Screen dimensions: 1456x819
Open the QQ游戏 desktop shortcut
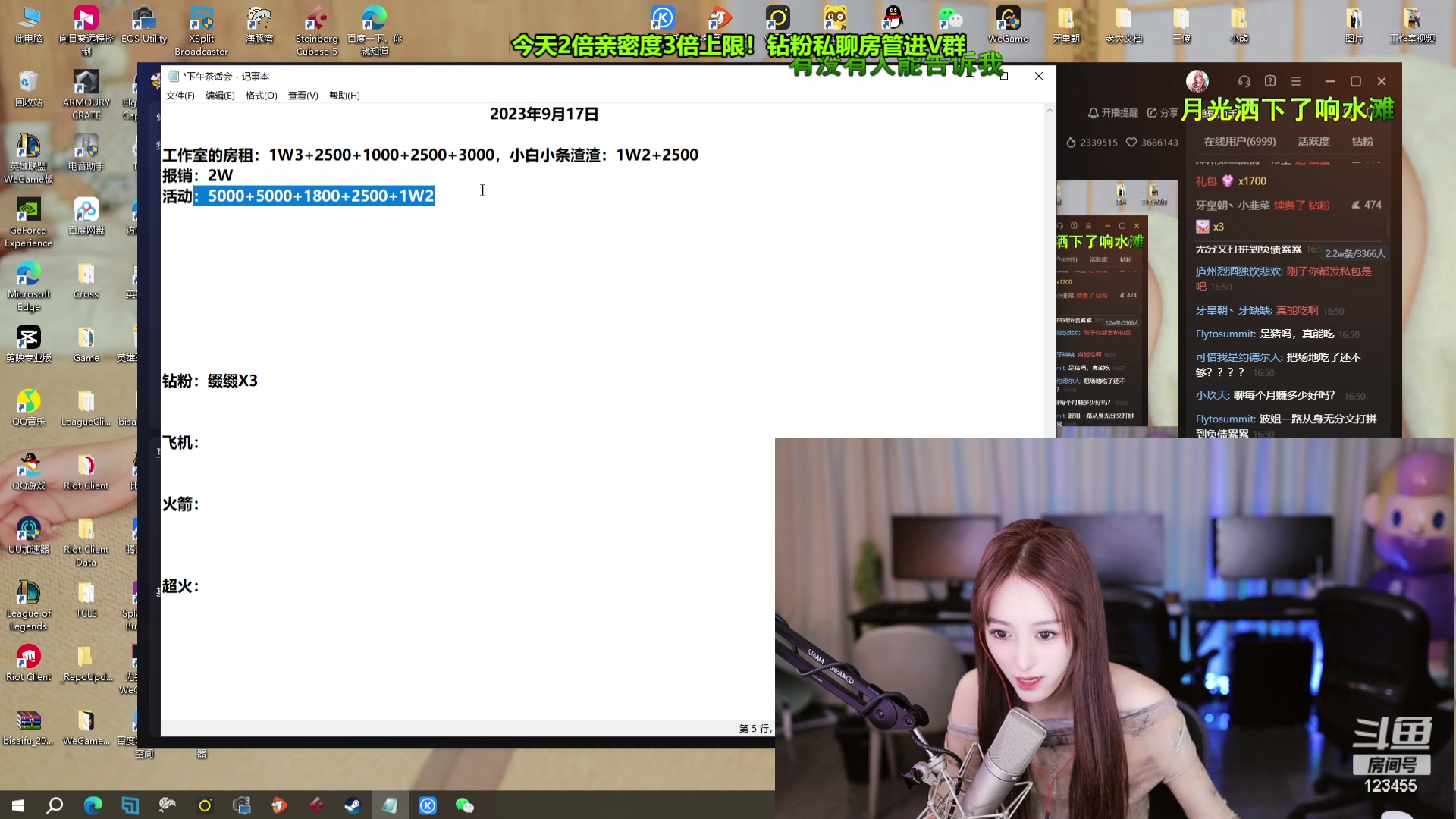[29, 471]
